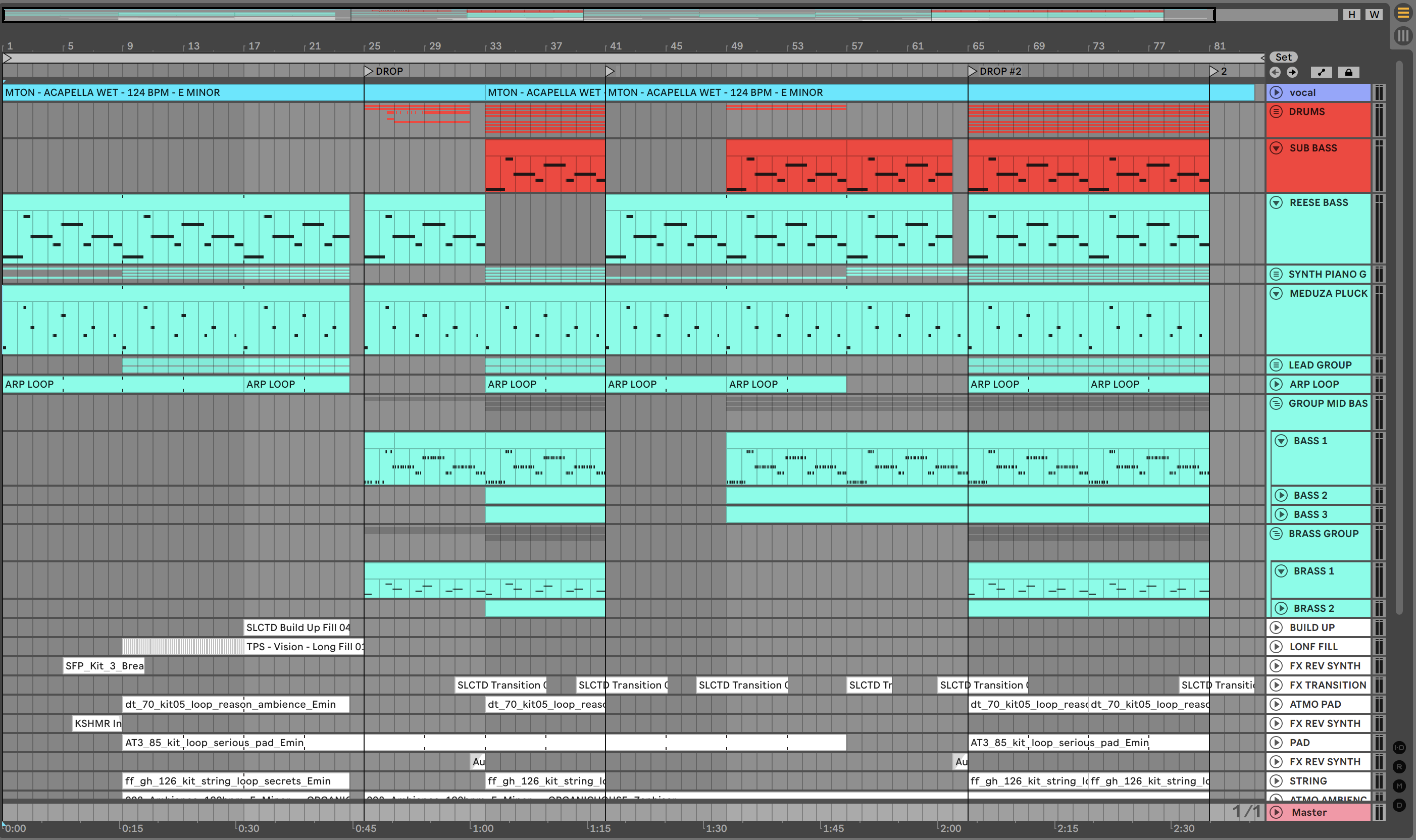Viewport: 1416px width, 840px height.
Task: Jump to the previous locator
Action: (x=1275, y=72)
